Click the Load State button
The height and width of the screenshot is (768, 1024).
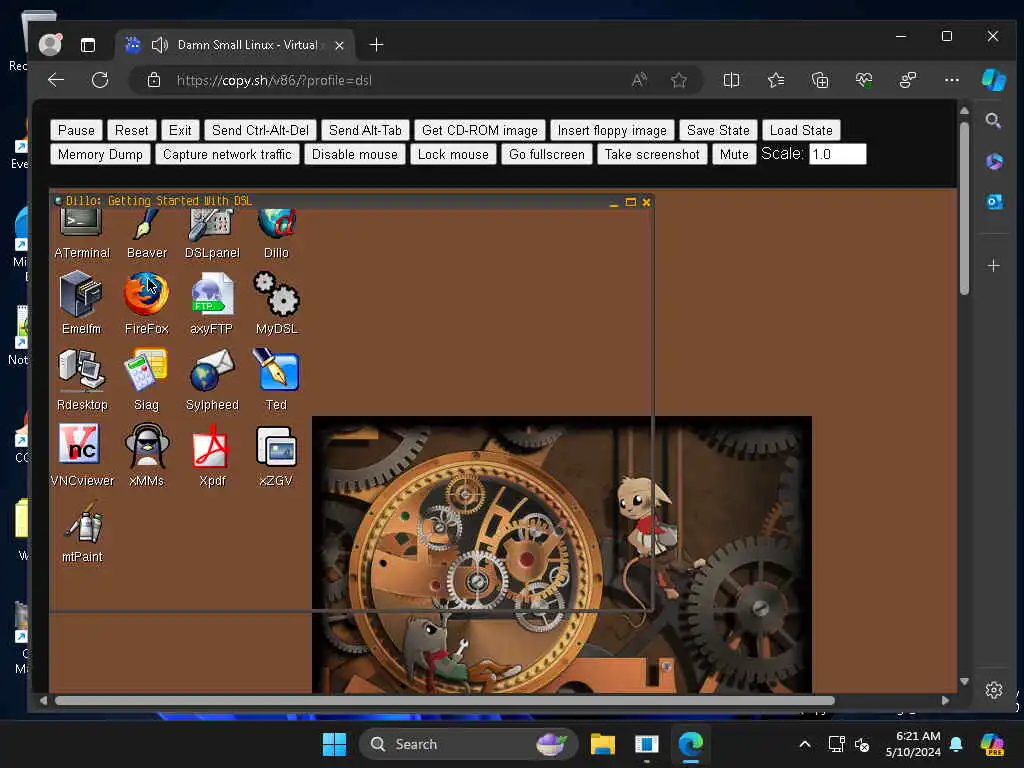click(801, 131)
